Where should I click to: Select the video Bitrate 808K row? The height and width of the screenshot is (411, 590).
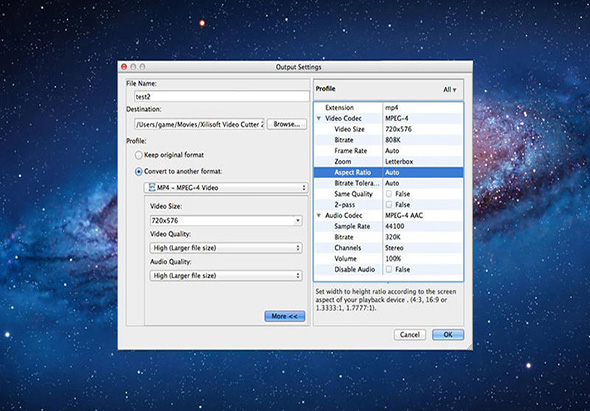388,140
